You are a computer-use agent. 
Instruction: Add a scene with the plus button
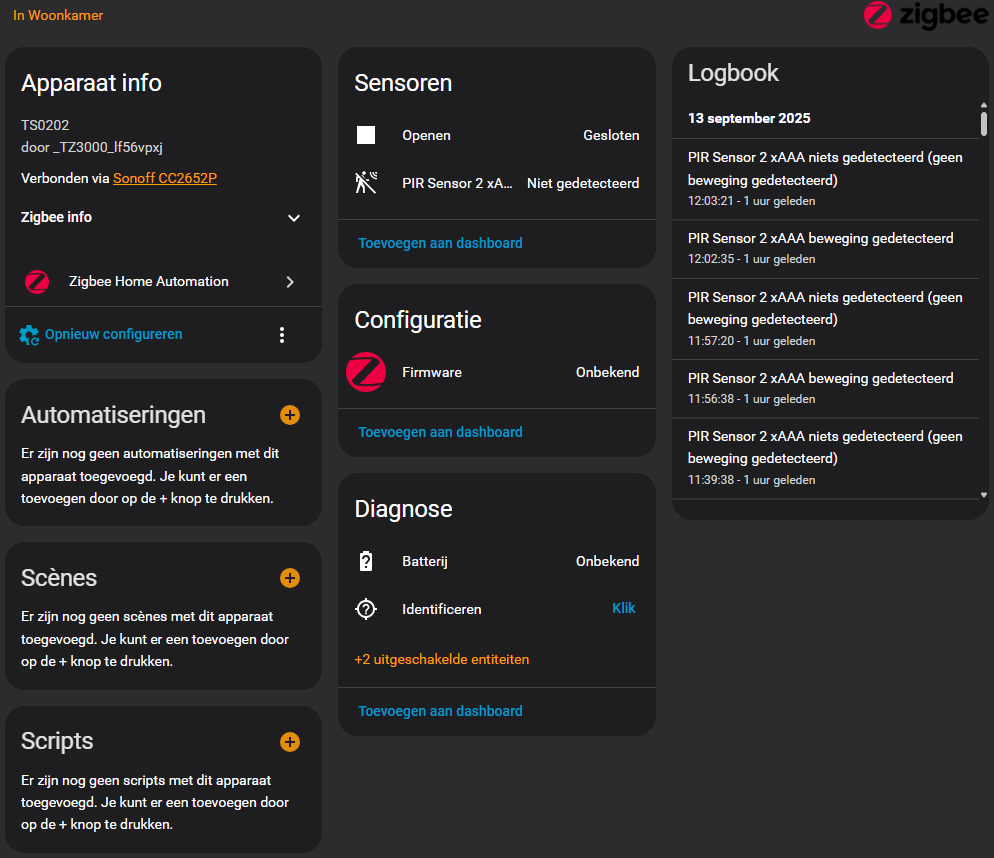pyautogui.click(x=289, y=578)
